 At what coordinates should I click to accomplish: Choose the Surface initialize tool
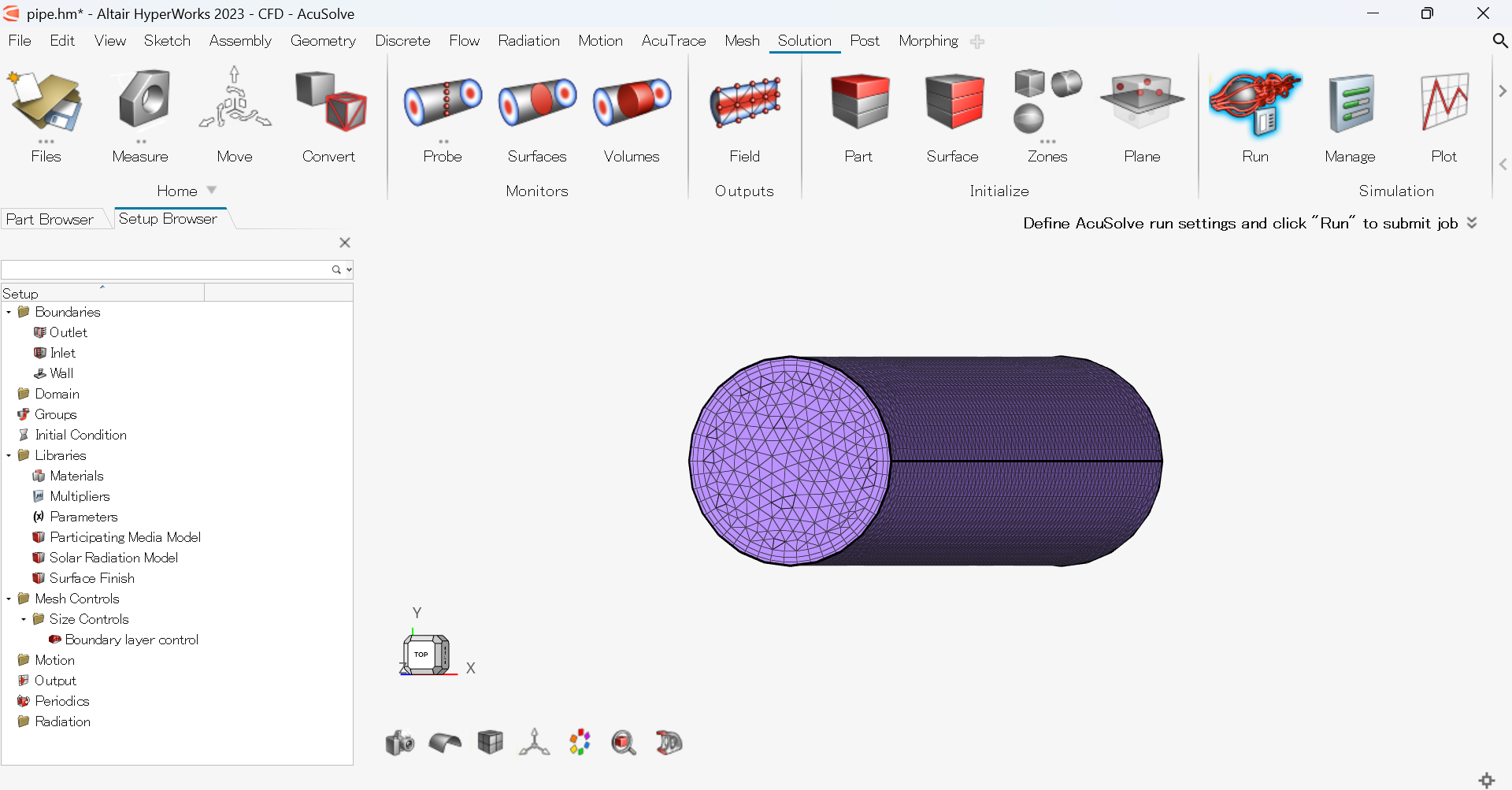pos(953,102)
